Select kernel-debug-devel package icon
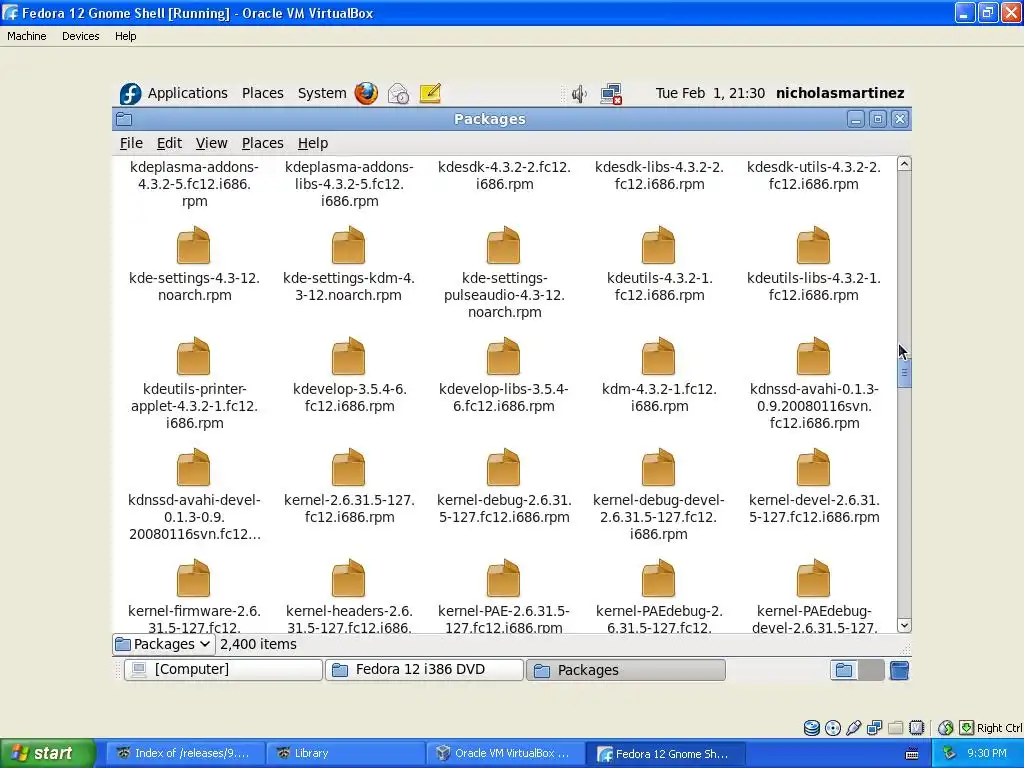This screenshot has height=768, width=1024. [x=658, y=467]
